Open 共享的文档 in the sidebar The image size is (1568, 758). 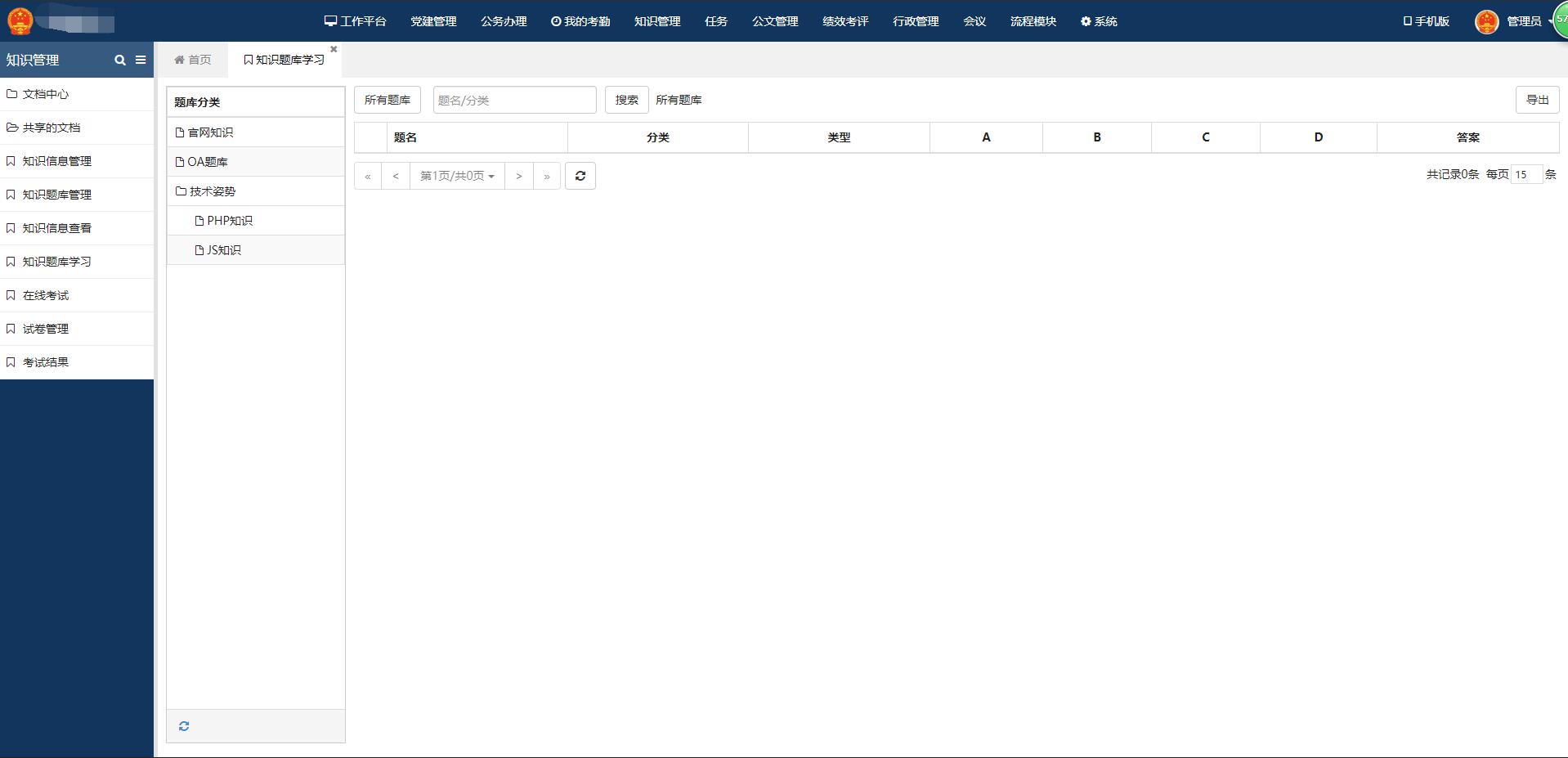[x=77, y=128]
